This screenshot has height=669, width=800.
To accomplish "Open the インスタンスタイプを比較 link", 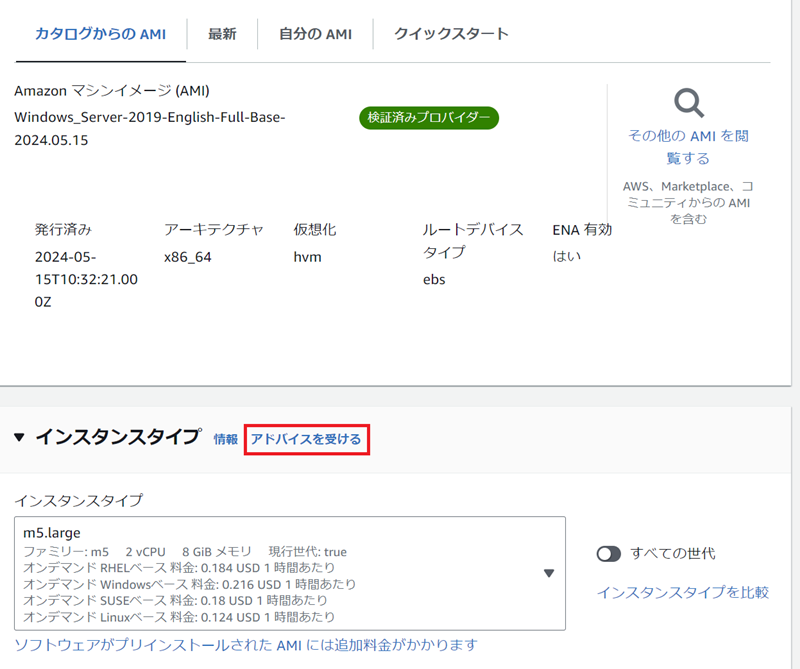I will [683, 592].
